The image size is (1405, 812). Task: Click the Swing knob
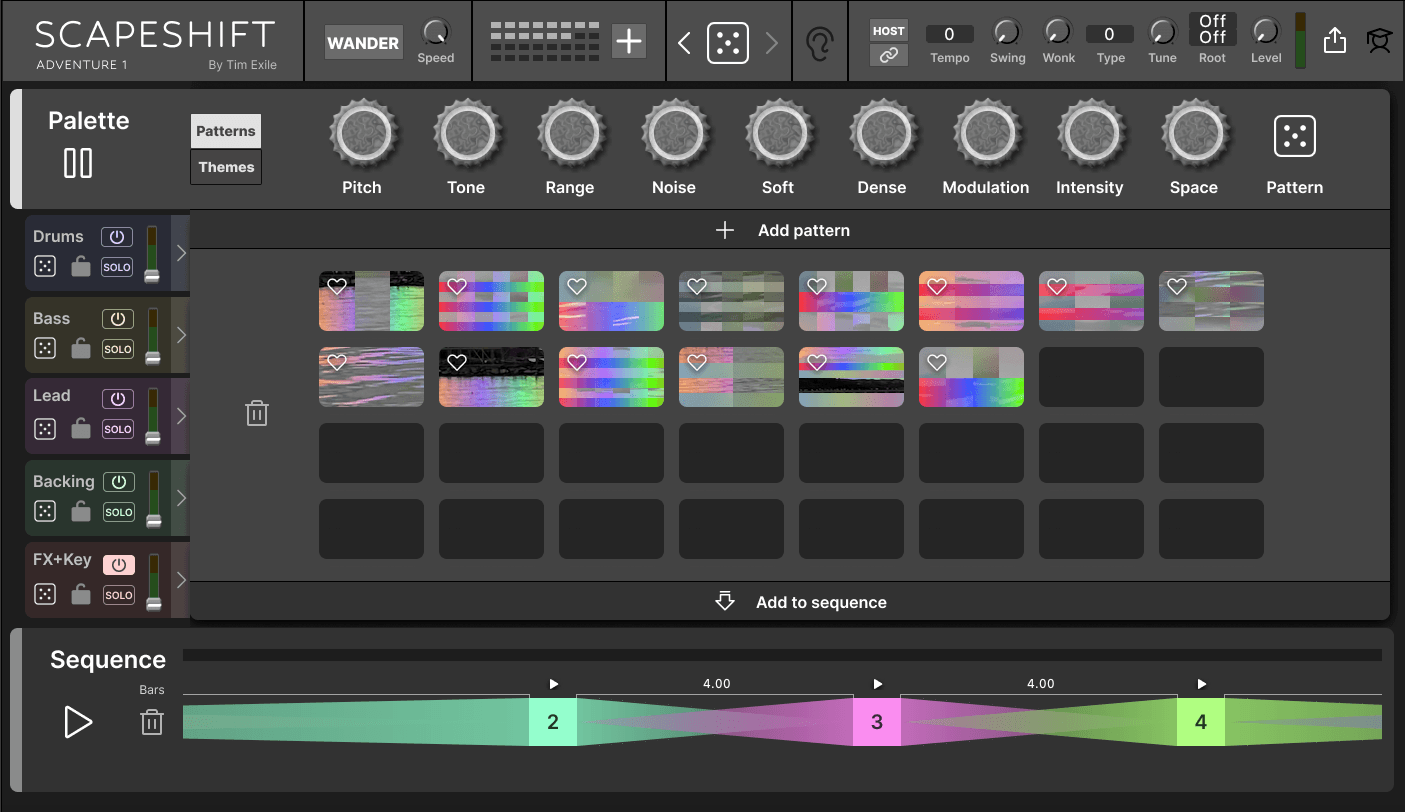click(x=1007, y=32)
